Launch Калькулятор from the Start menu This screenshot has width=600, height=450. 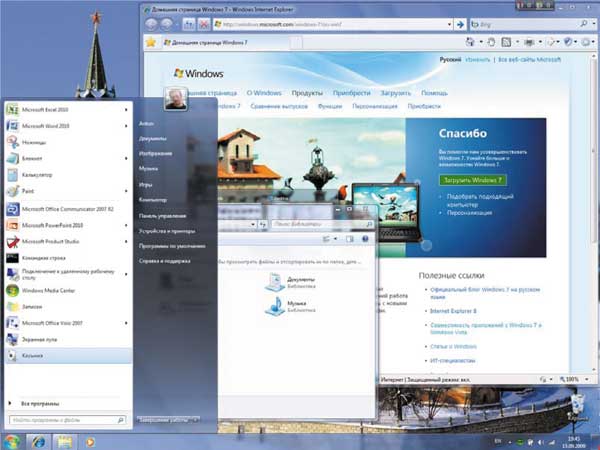pos(67,175)
